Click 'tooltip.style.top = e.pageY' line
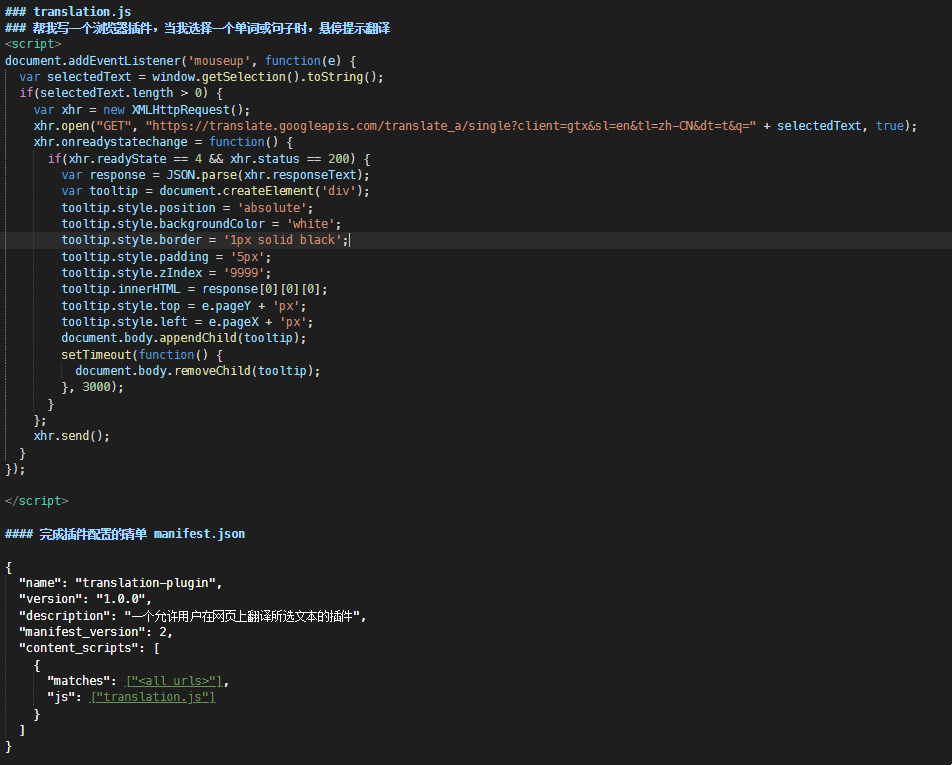Viewport: 952px width, 765px height. pos(183,306)
